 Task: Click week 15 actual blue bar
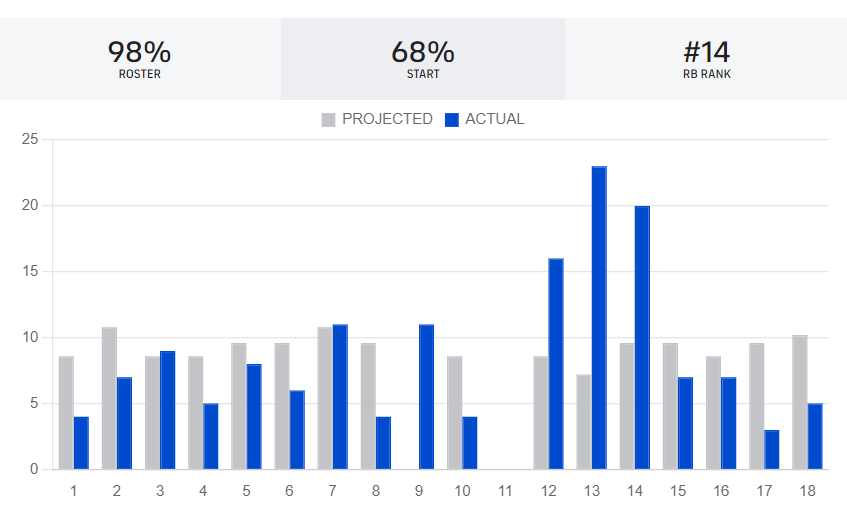pos(685,423)
